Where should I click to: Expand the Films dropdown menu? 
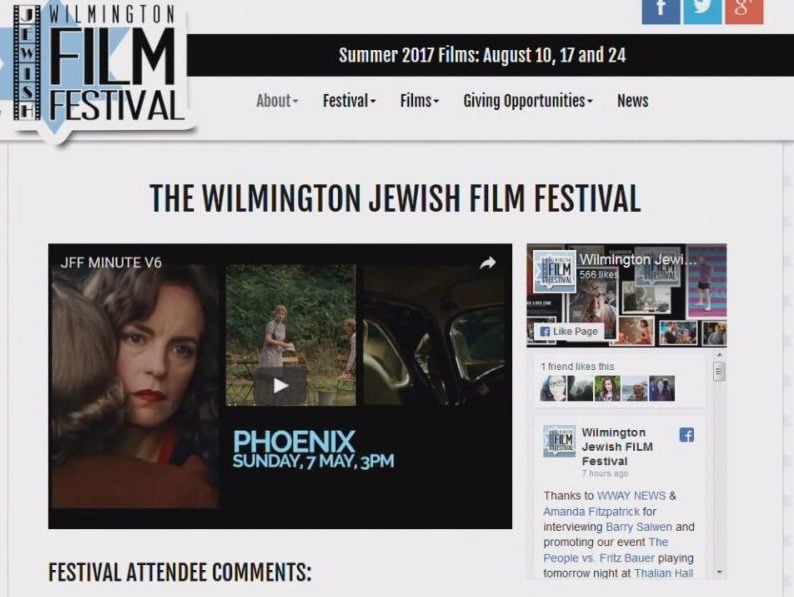click(419, 101)
